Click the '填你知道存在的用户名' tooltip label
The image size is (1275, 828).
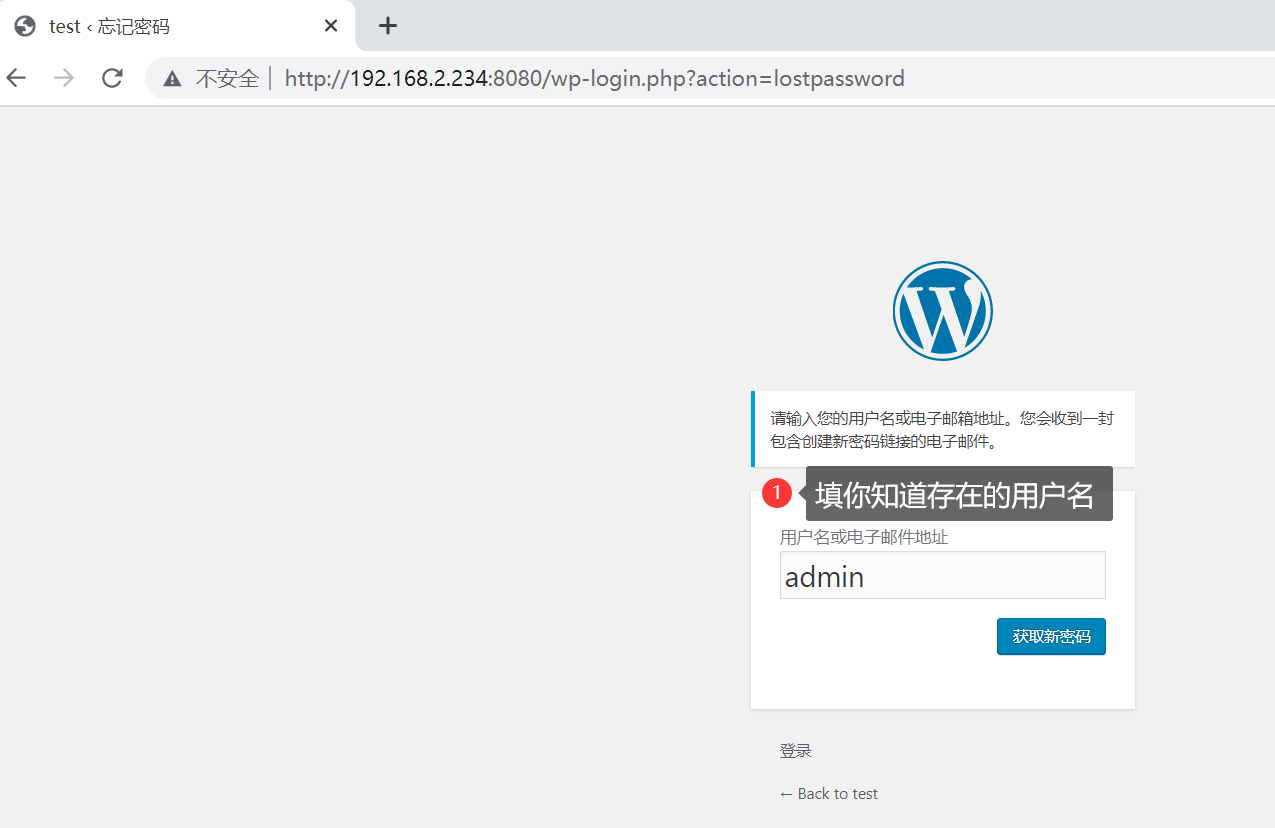point(959,493)
